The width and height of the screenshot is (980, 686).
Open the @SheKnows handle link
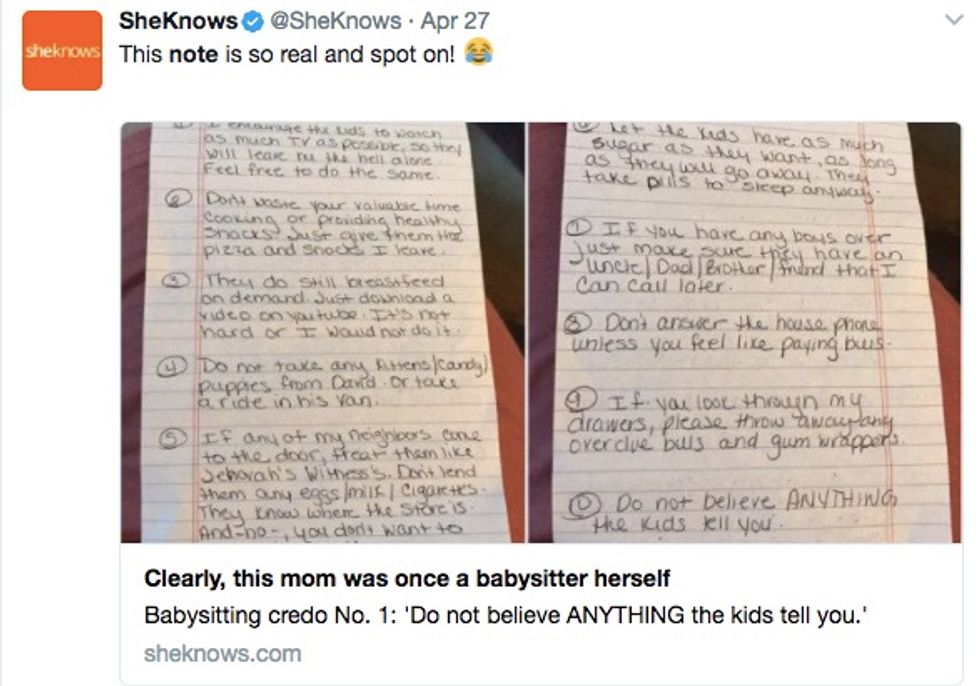(335, 21)
